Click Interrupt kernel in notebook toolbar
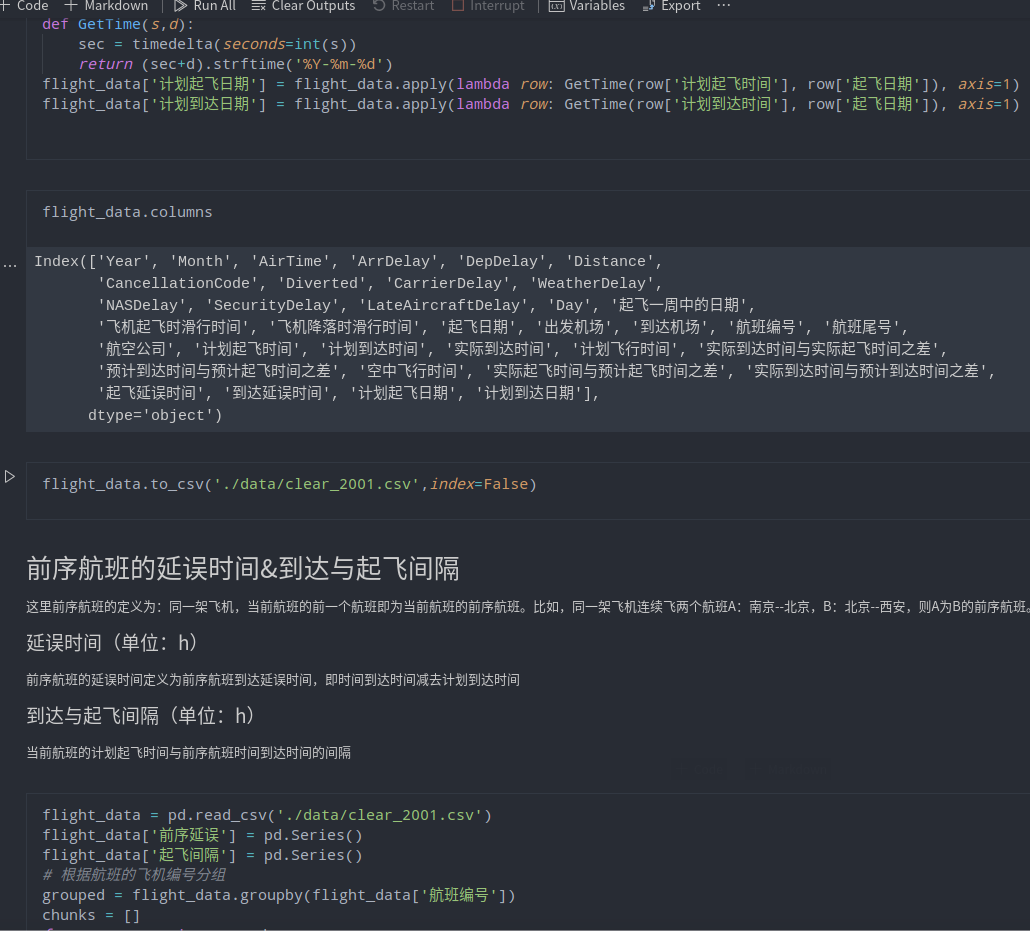Image resolution: width=1030 pixels, height=931 pixels. [x=488, y=6]
